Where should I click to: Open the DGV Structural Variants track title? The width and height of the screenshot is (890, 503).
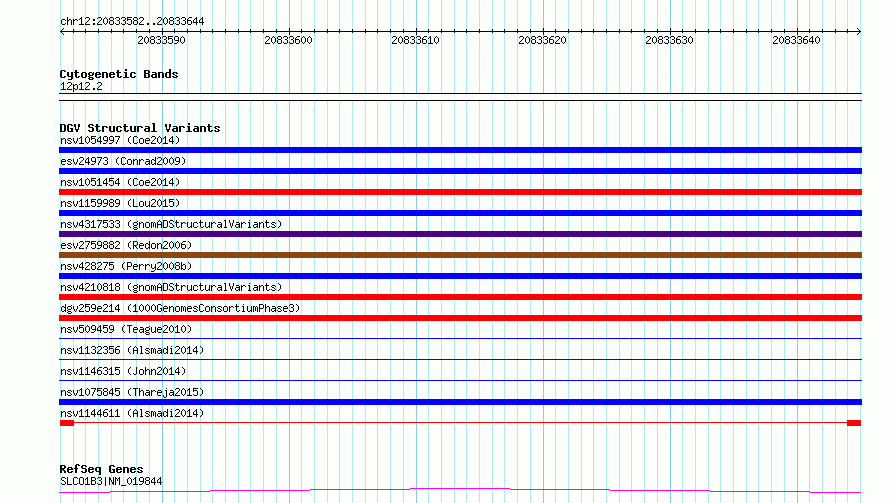point(140,128)
